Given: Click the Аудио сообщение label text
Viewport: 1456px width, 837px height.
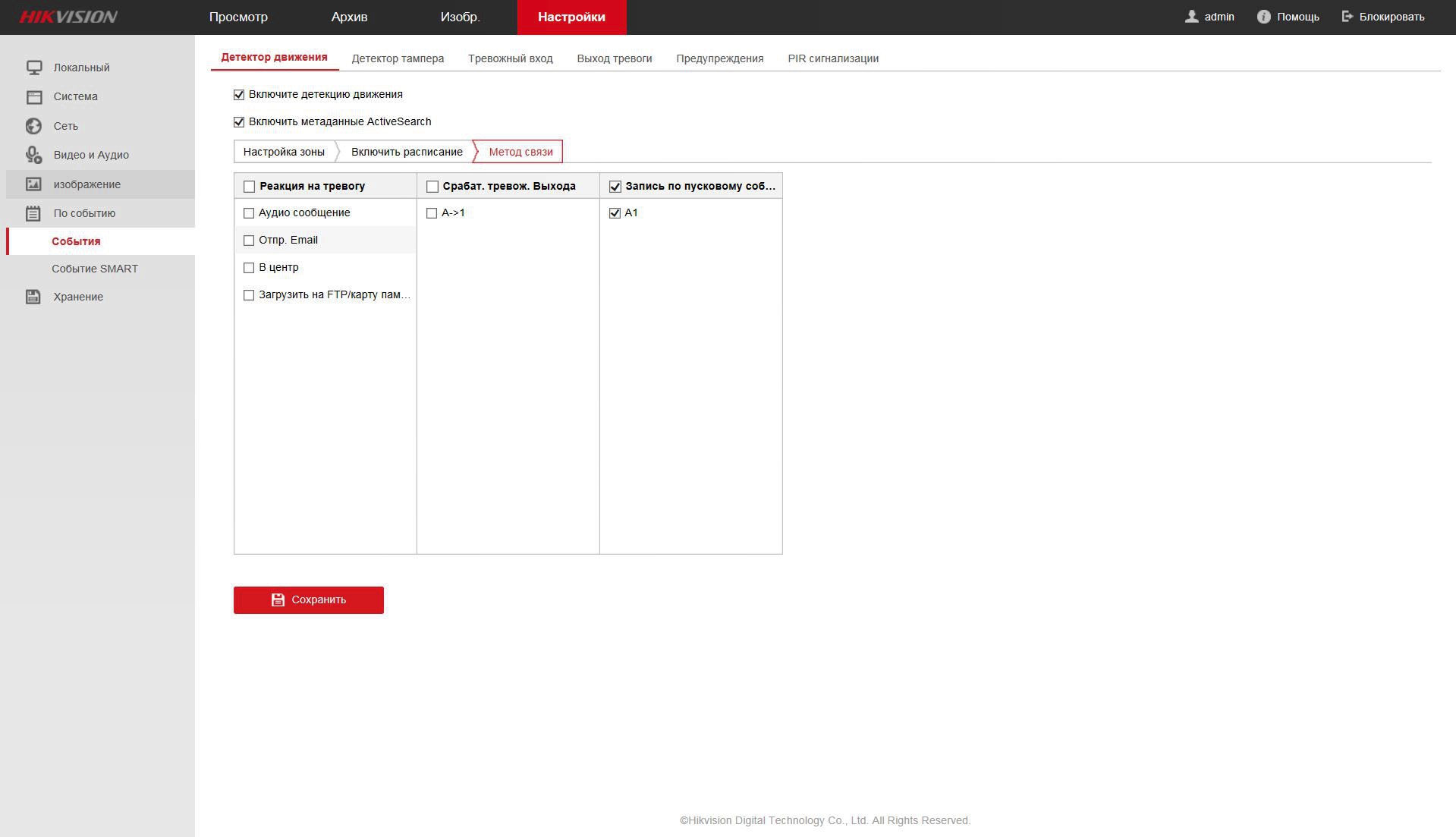Looking at the screenshot, I should pyautogui.click(x=304, y=213).
